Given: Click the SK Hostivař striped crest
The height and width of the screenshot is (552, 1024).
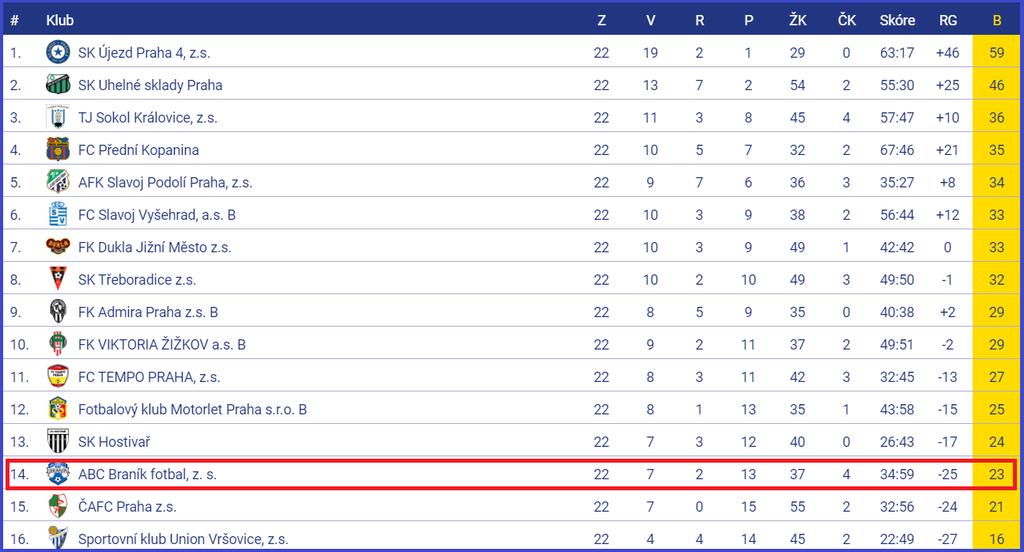Looking at the screenshot, I should [58, 441].
